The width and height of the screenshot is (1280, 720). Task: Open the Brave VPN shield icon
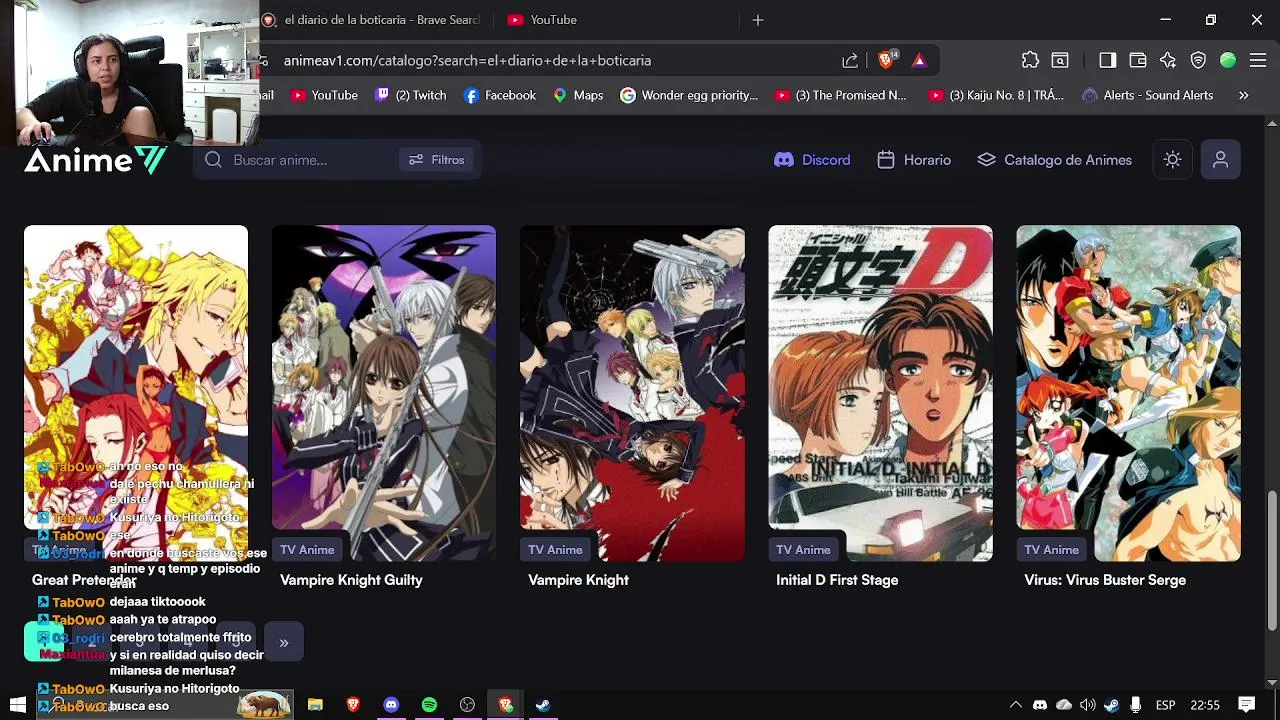click(x=1198, y=60)
